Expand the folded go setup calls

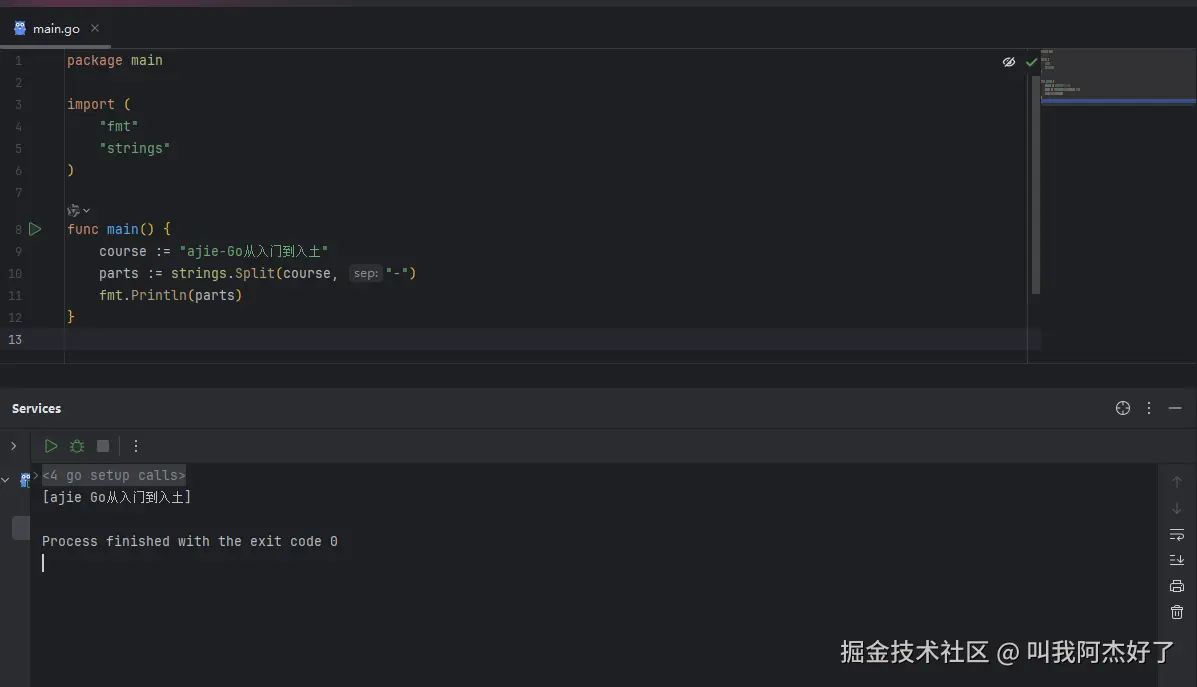(x=113, y=475)
